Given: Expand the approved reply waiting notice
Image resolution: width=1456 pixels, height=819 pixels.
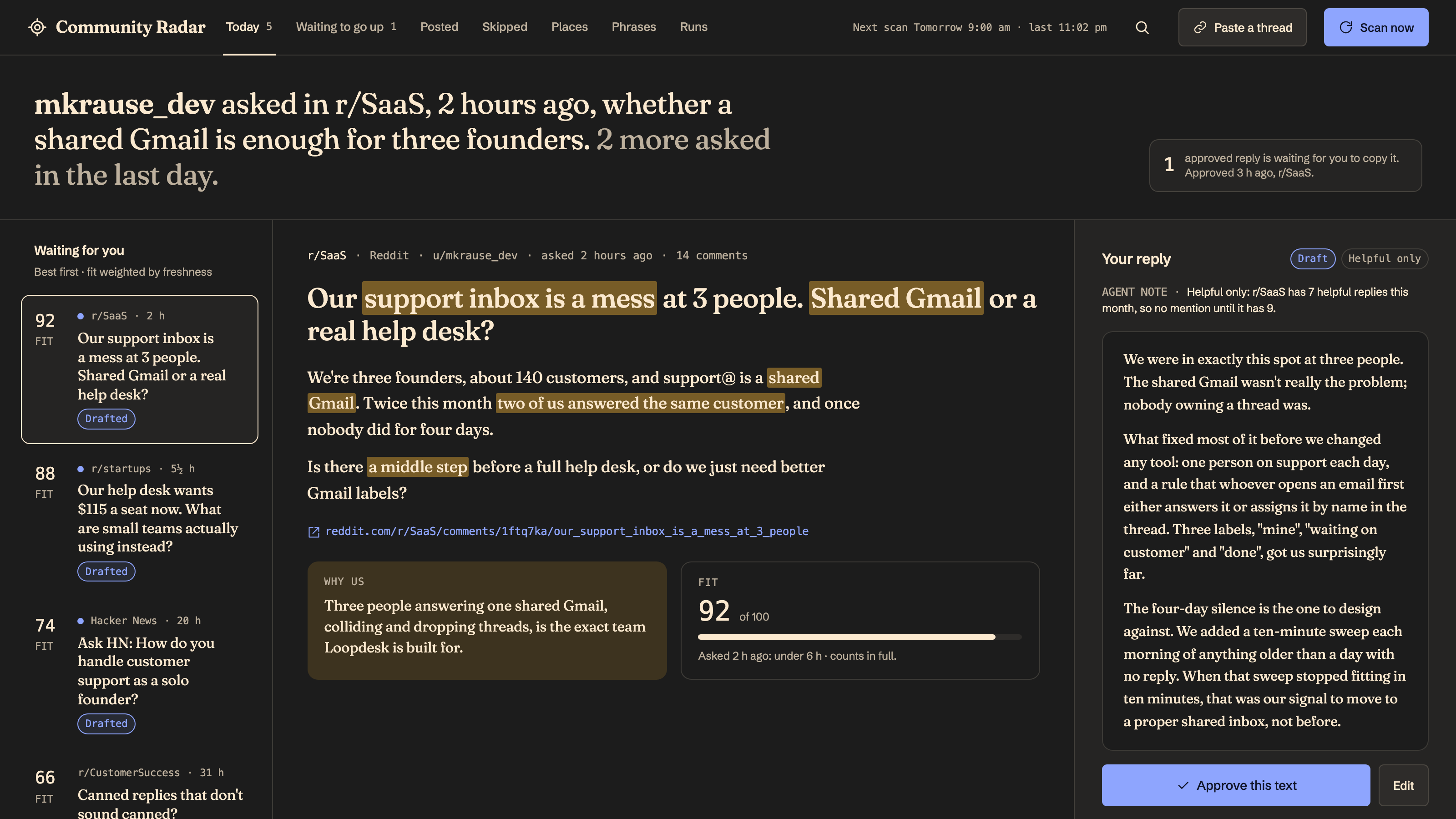Looking at the screenshot, I should [x=1285, y=166].
